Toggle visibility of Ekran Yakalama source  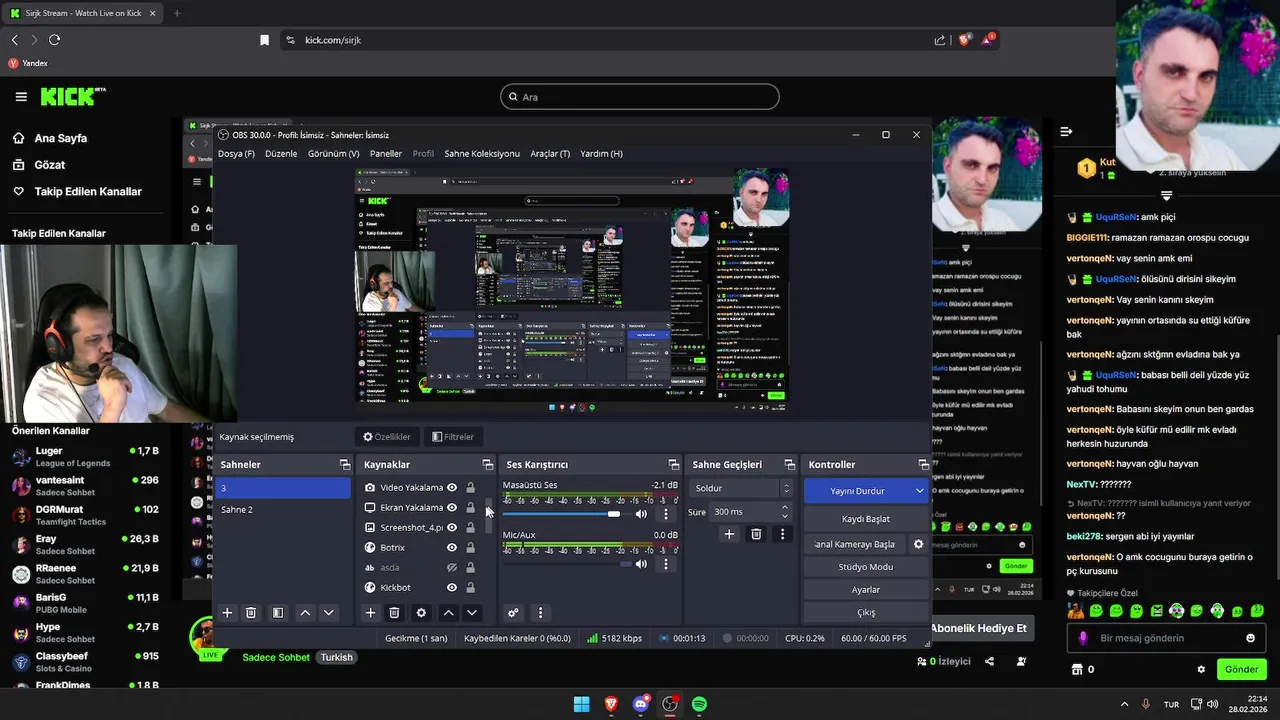point(452,508)
